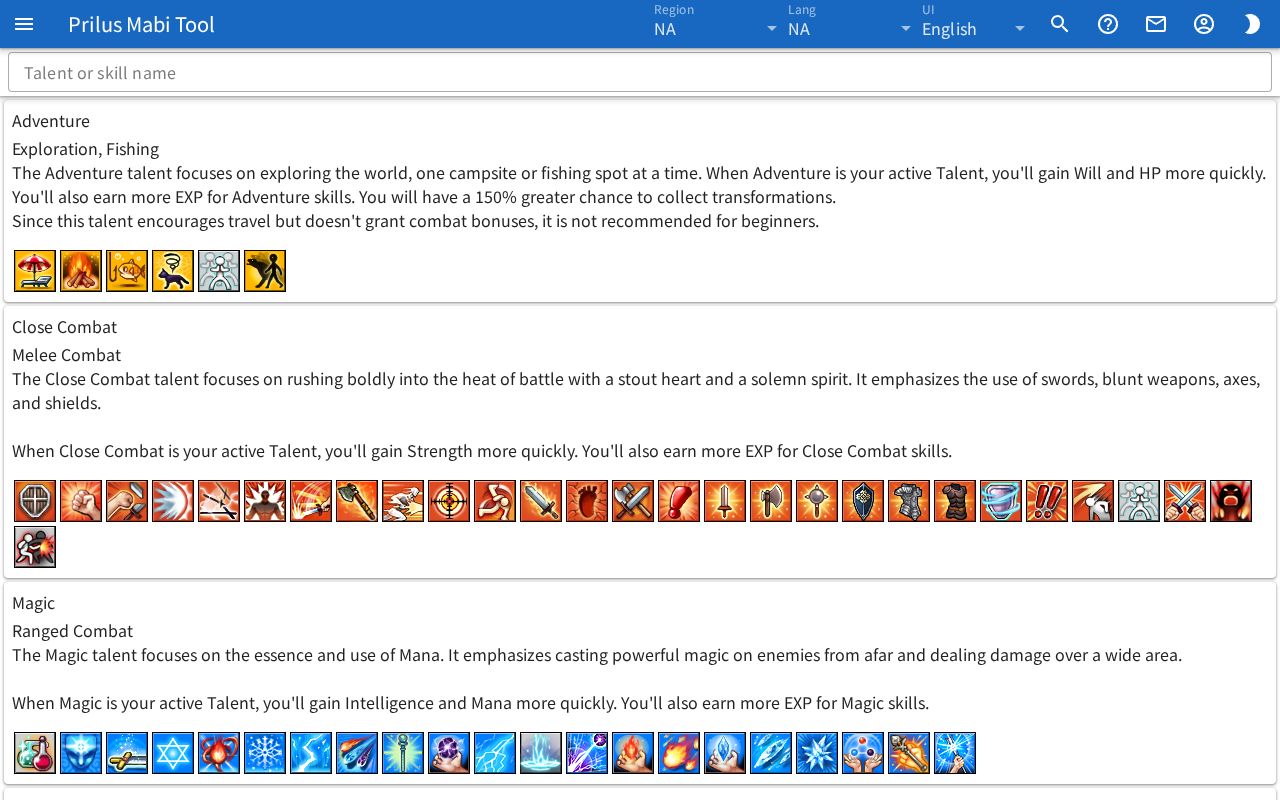Click the hand holding ice crystal icon

pos(725,753)
